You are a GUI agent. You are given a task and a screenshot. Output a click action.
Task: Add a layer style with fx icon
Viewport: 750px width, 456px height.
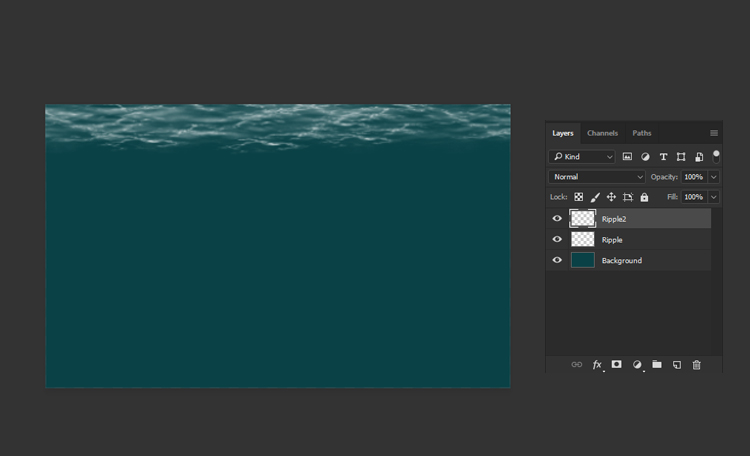597,365
